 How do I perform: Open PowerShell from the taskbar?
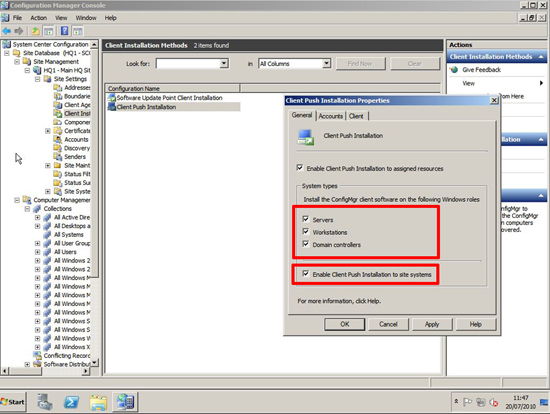71,402
